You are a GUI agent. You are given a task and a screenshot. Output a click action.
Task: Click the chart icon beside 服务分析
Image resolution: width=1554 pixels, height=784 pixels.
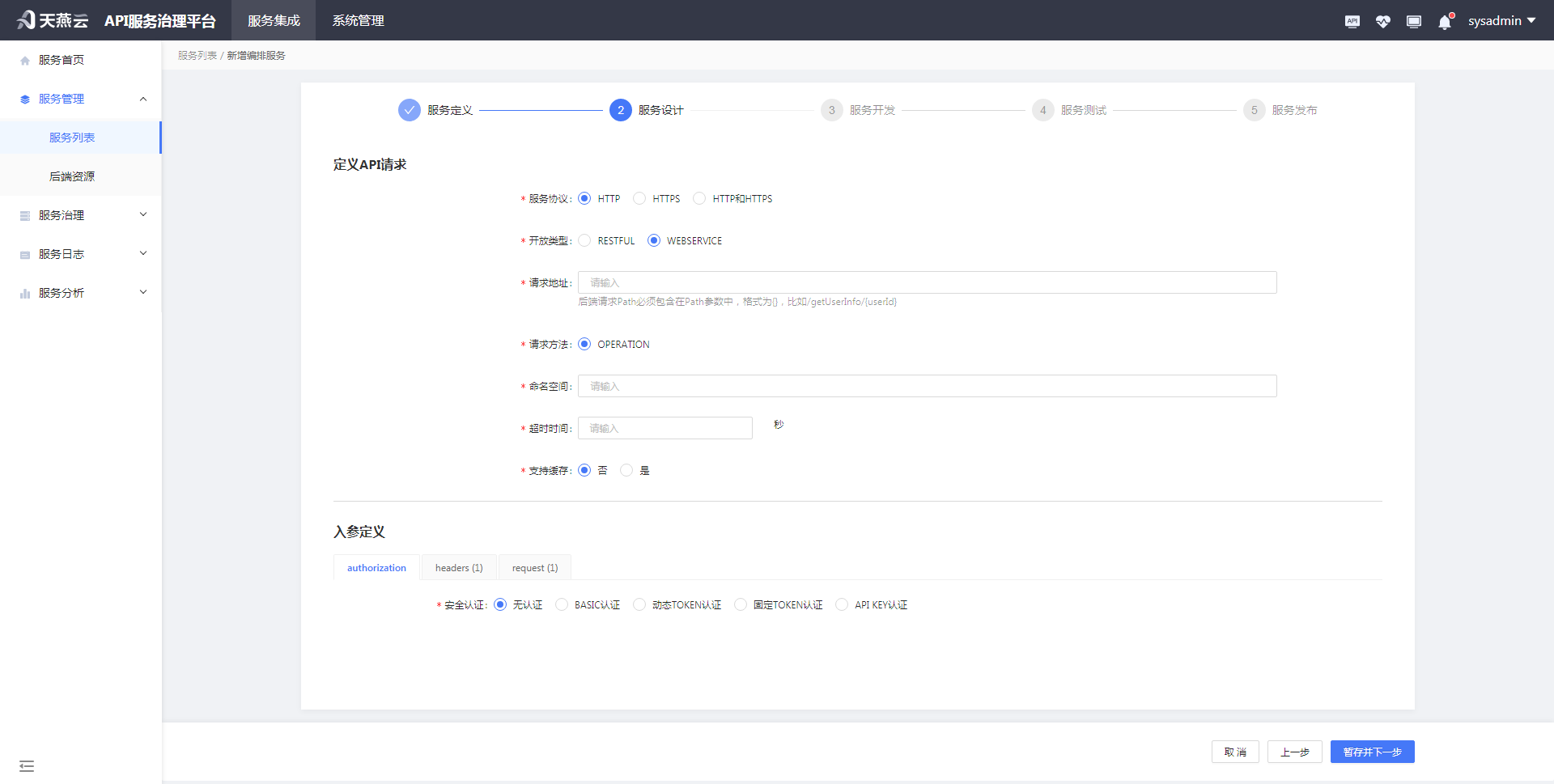pyautogui.click(x=23, y=292)
